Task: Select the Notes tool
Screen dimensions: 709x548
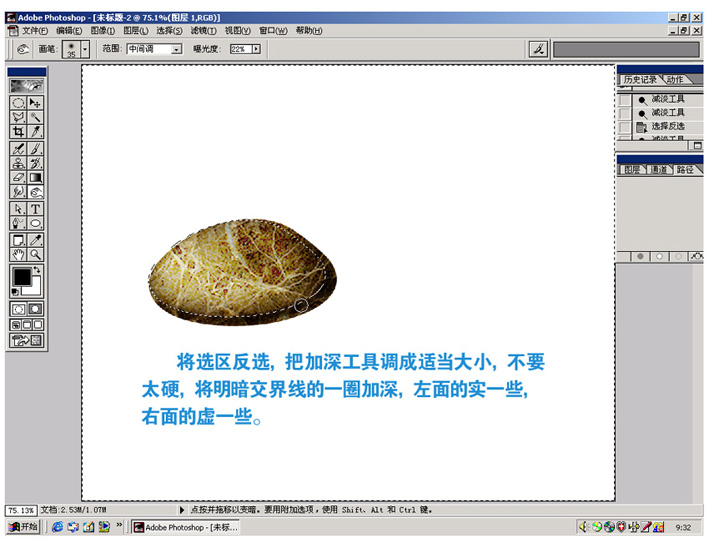Action: [18, 240]
